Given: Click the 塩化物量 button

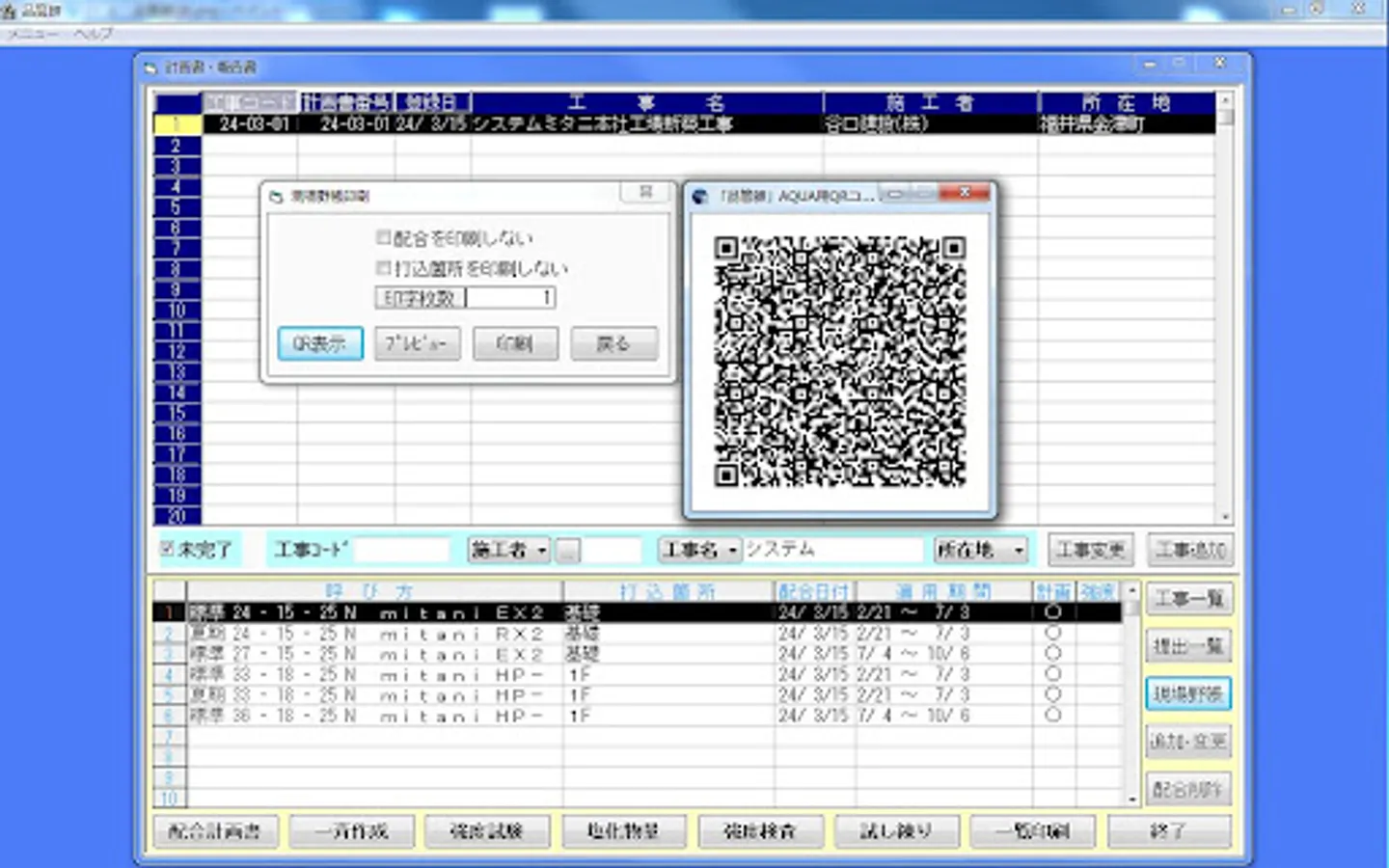Looking at the screenshot, I should click(623, 830).
